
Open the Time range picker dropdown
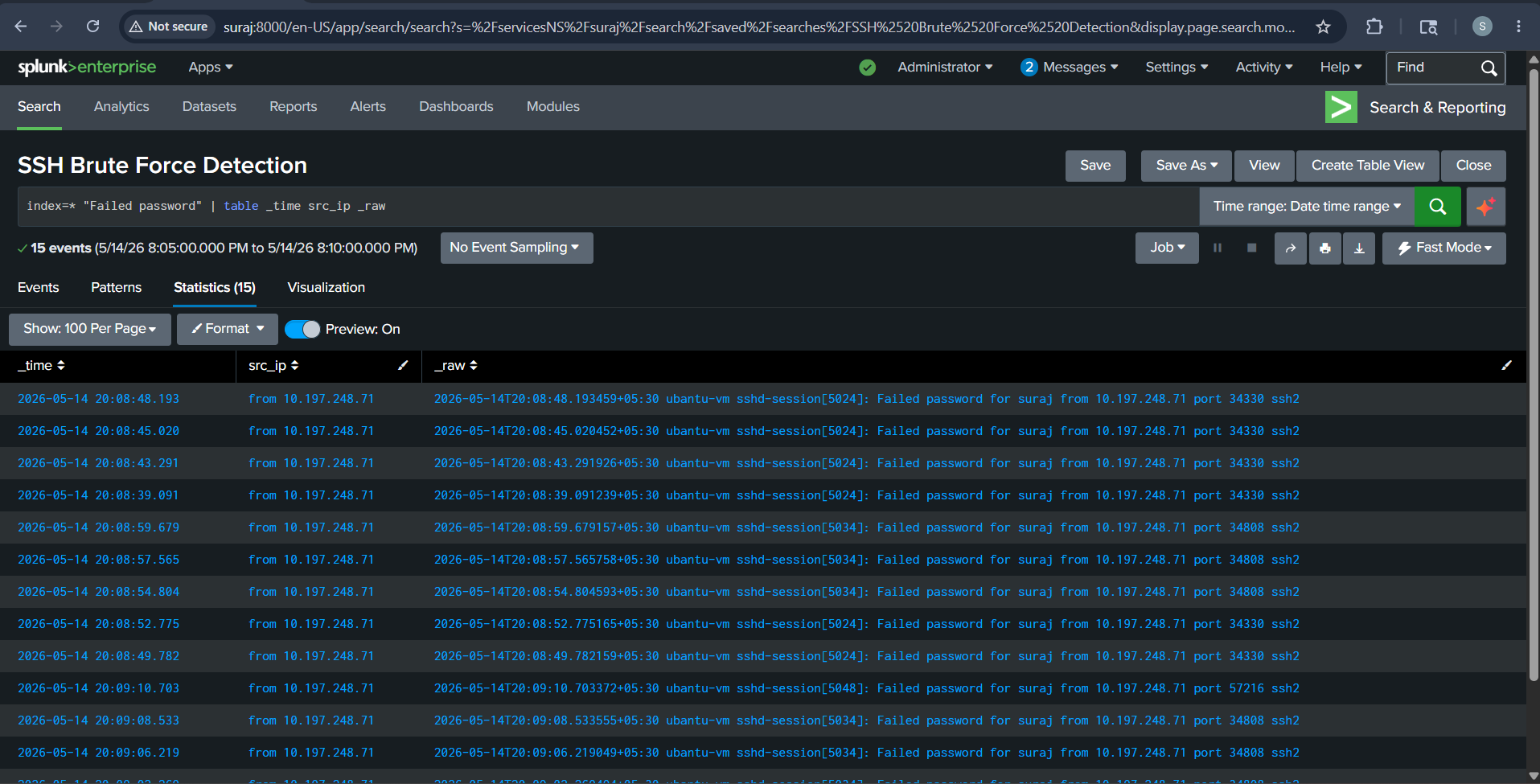1307,207
